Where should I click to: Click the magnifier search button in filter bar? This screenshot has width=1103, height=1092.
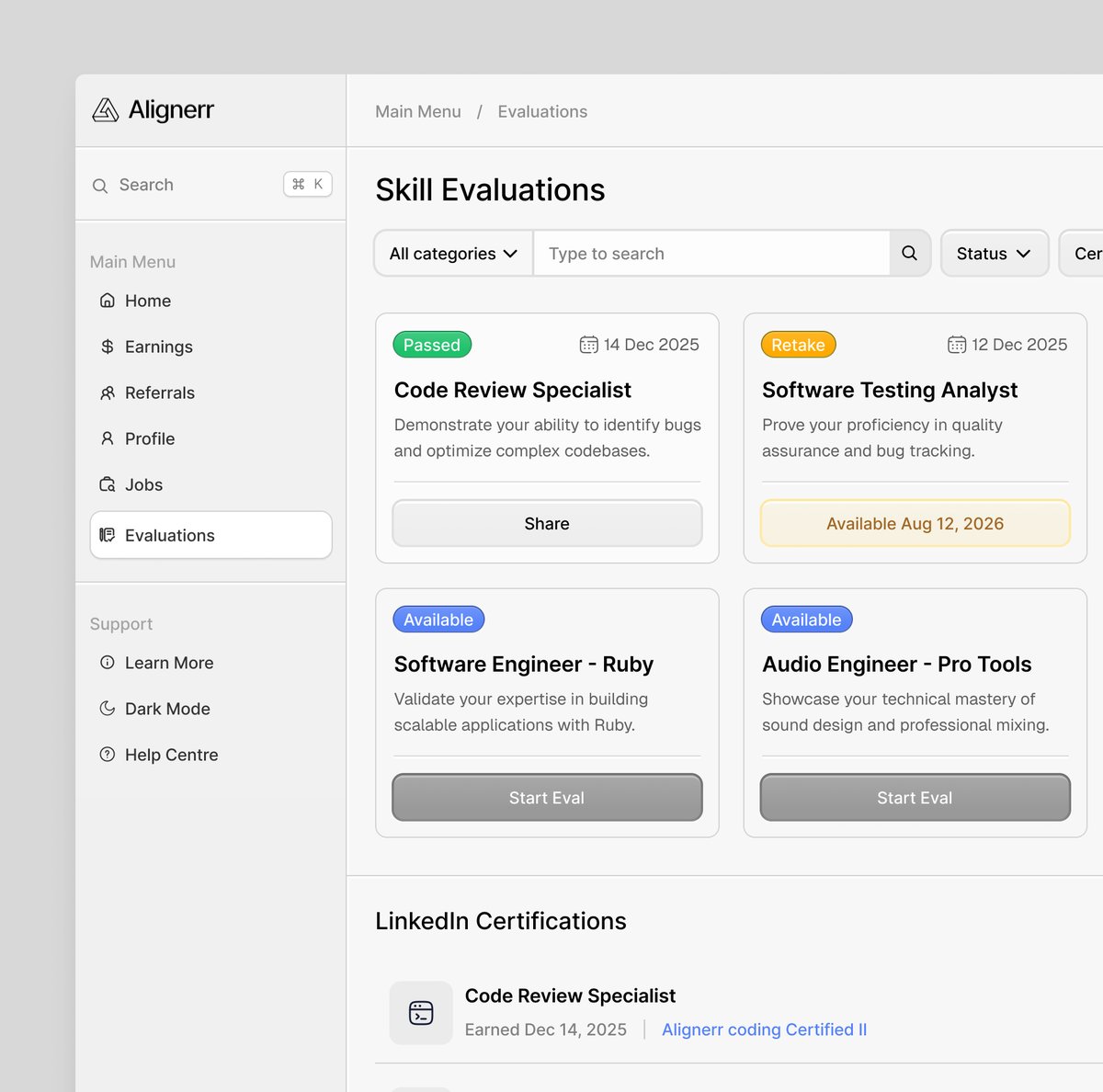point(910,253)
